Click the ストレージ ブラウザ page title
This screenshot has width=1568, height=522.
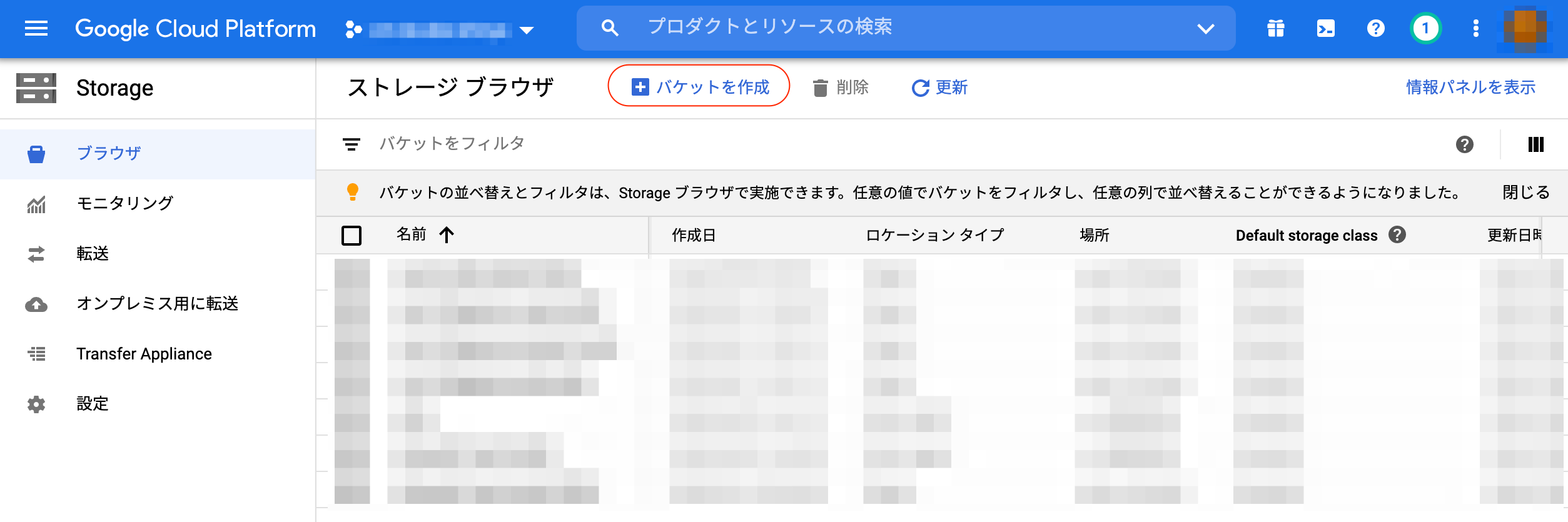click(450, 88)
